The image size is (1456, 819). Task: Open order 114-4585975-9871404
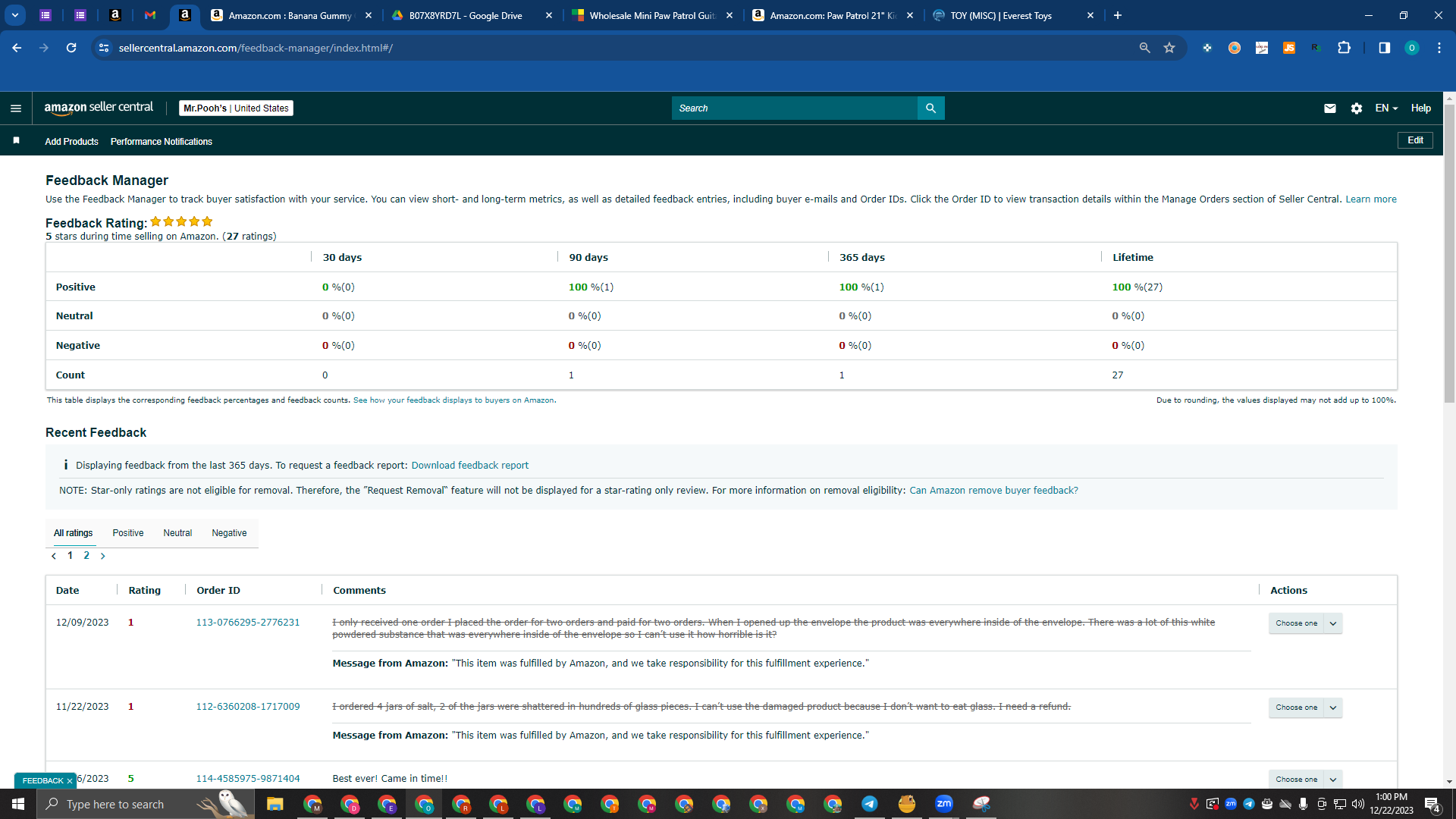coord(248,779)
